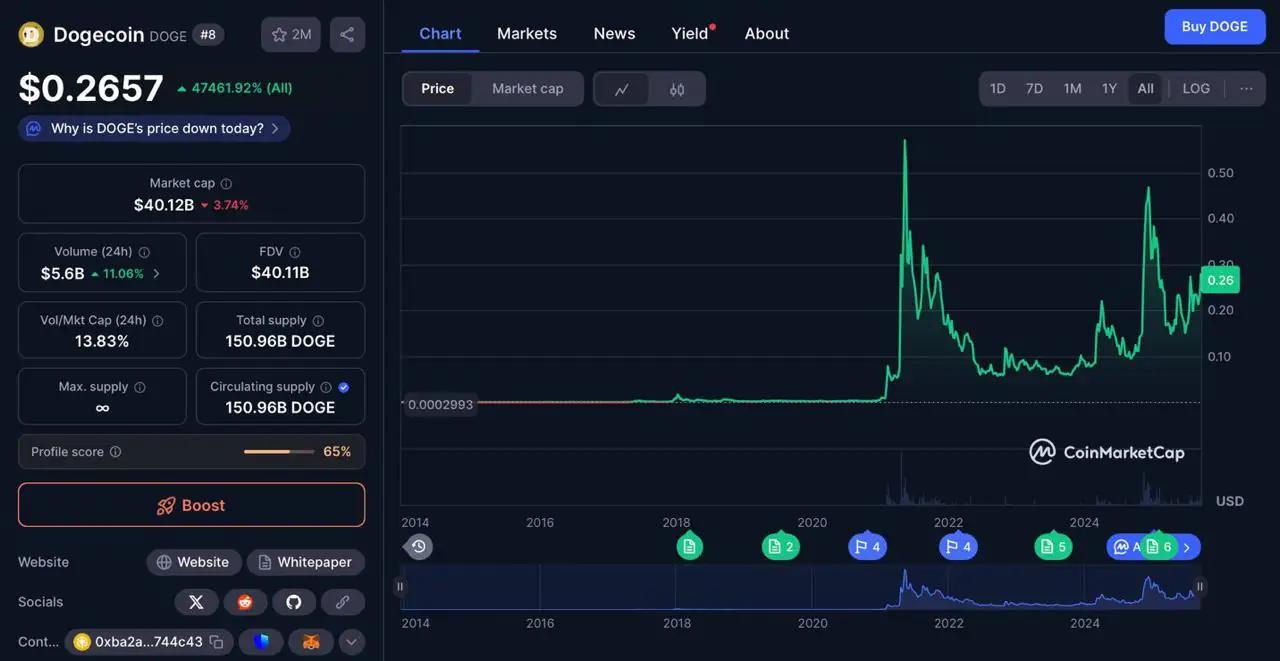Open the chart's three-dot more options menu

coord(1246,89)
